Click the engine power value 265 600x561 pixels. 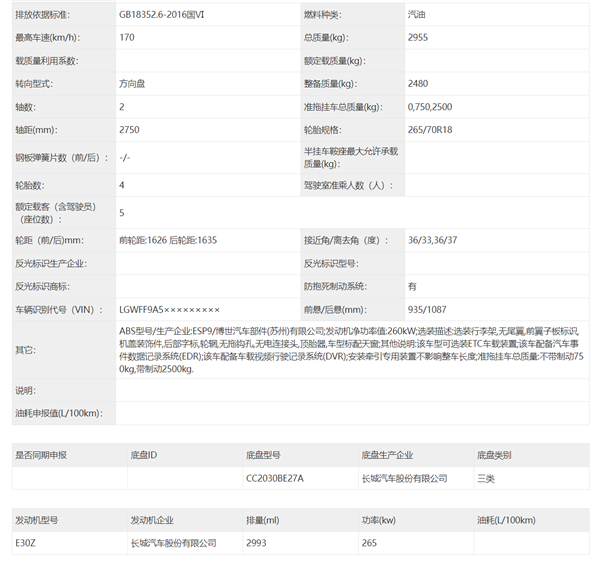point(368,543)
